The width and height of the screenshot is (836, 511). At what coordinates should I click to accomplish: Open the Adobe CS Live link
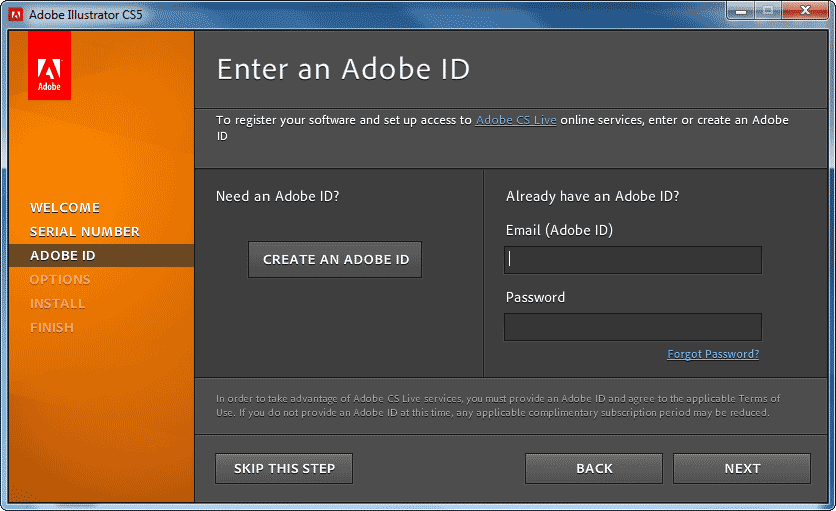click(516, 120)
